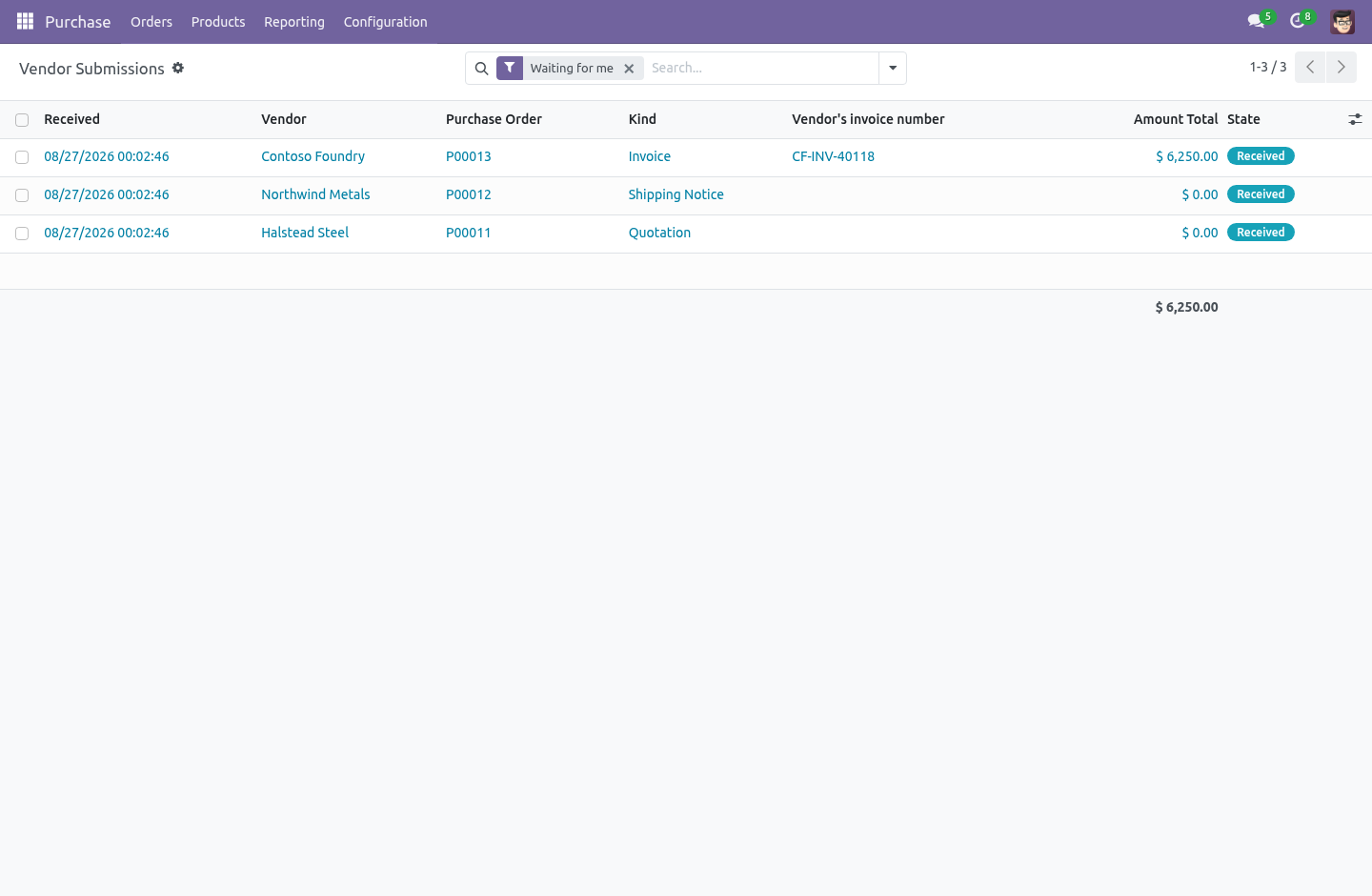Click purchase order P00011
1372x896 pixels.
[469, 233]
